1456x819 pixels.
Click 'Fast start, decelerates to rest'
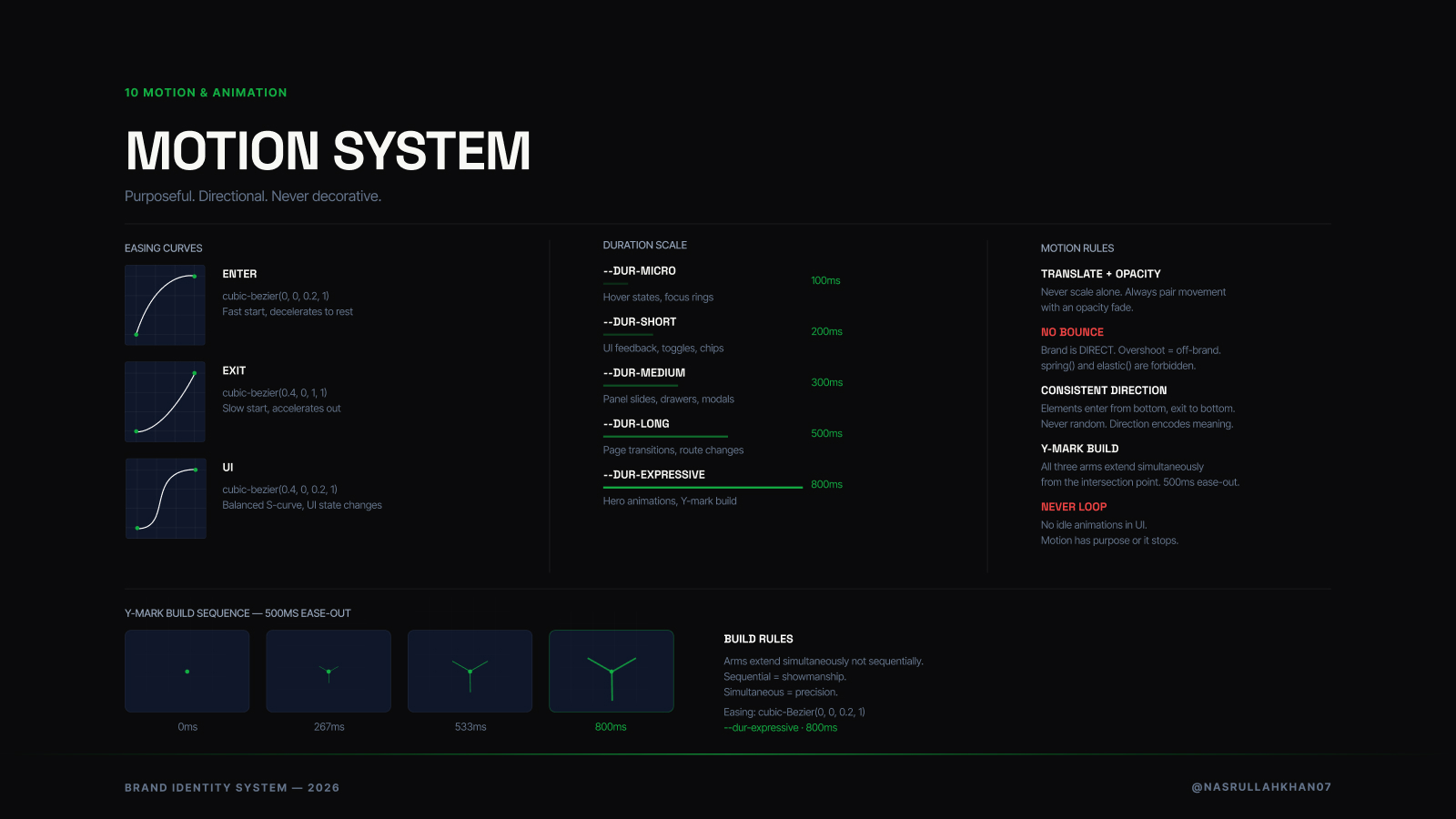(x=288, y=311)
